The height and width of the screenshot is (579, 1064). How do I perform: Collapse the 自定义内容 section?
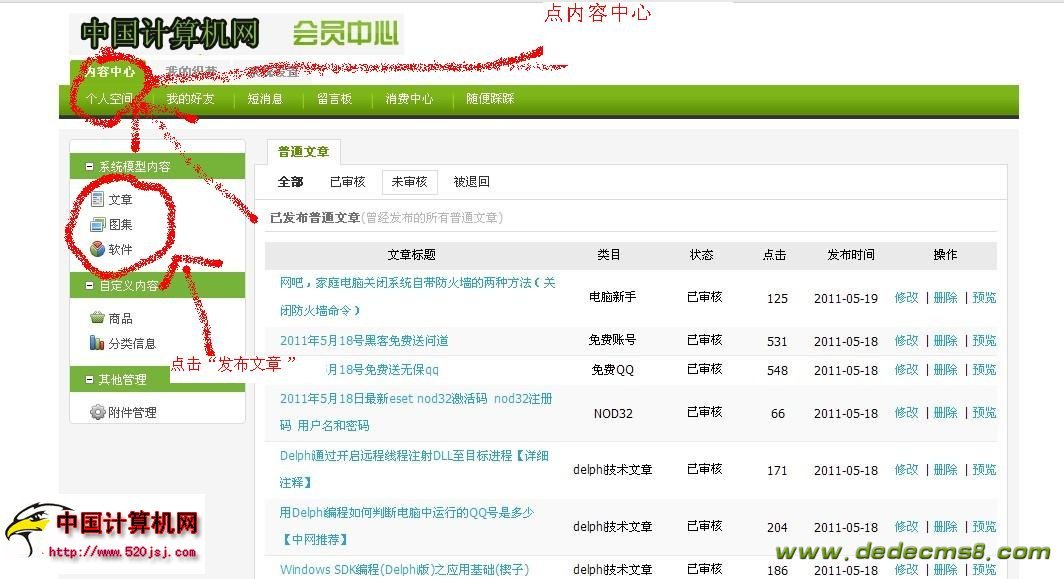[x=90, y=286]
